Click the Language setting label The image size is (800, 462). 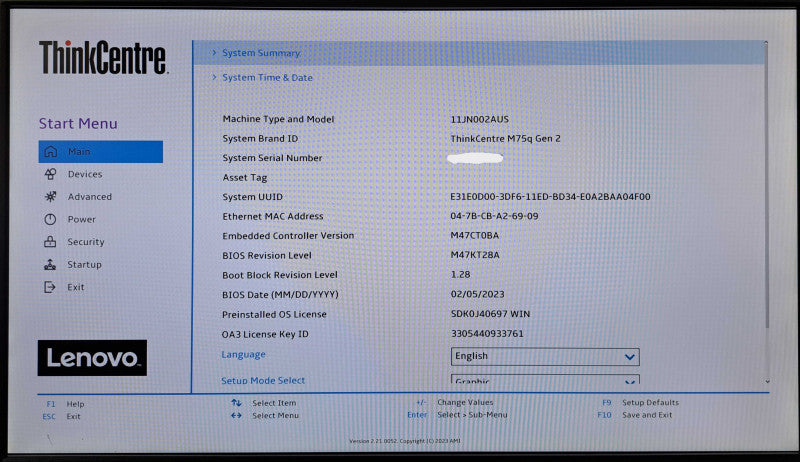click(243, 354)
